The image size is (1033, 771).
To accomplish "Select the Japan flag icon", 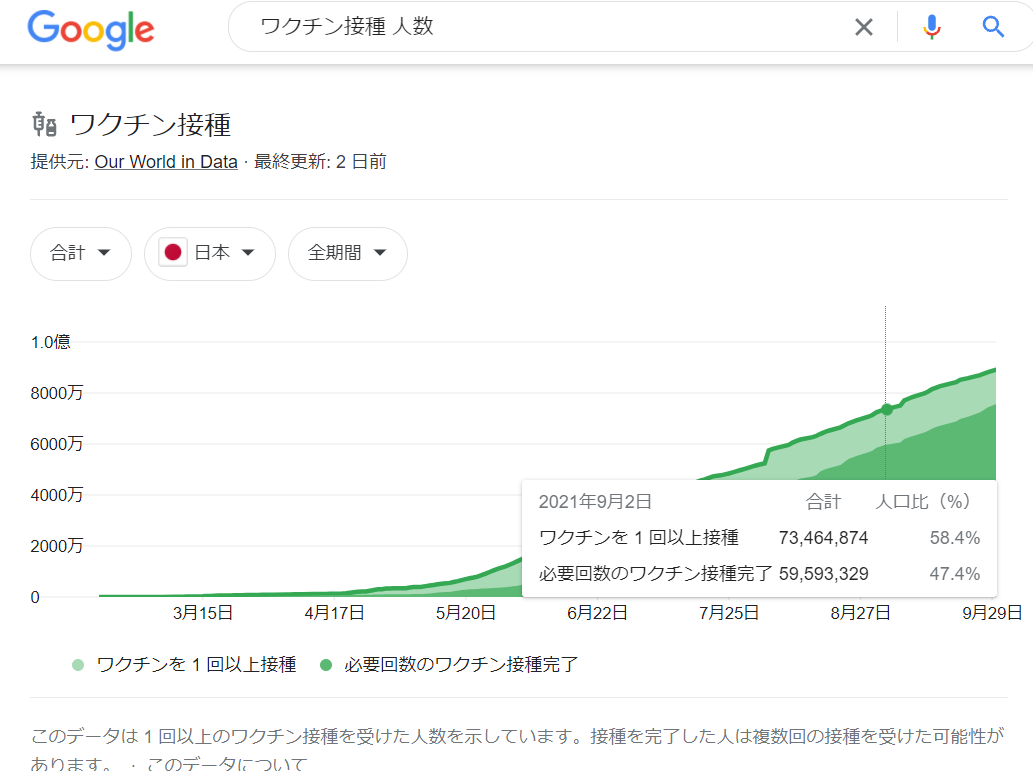I will tap(173, 252).
